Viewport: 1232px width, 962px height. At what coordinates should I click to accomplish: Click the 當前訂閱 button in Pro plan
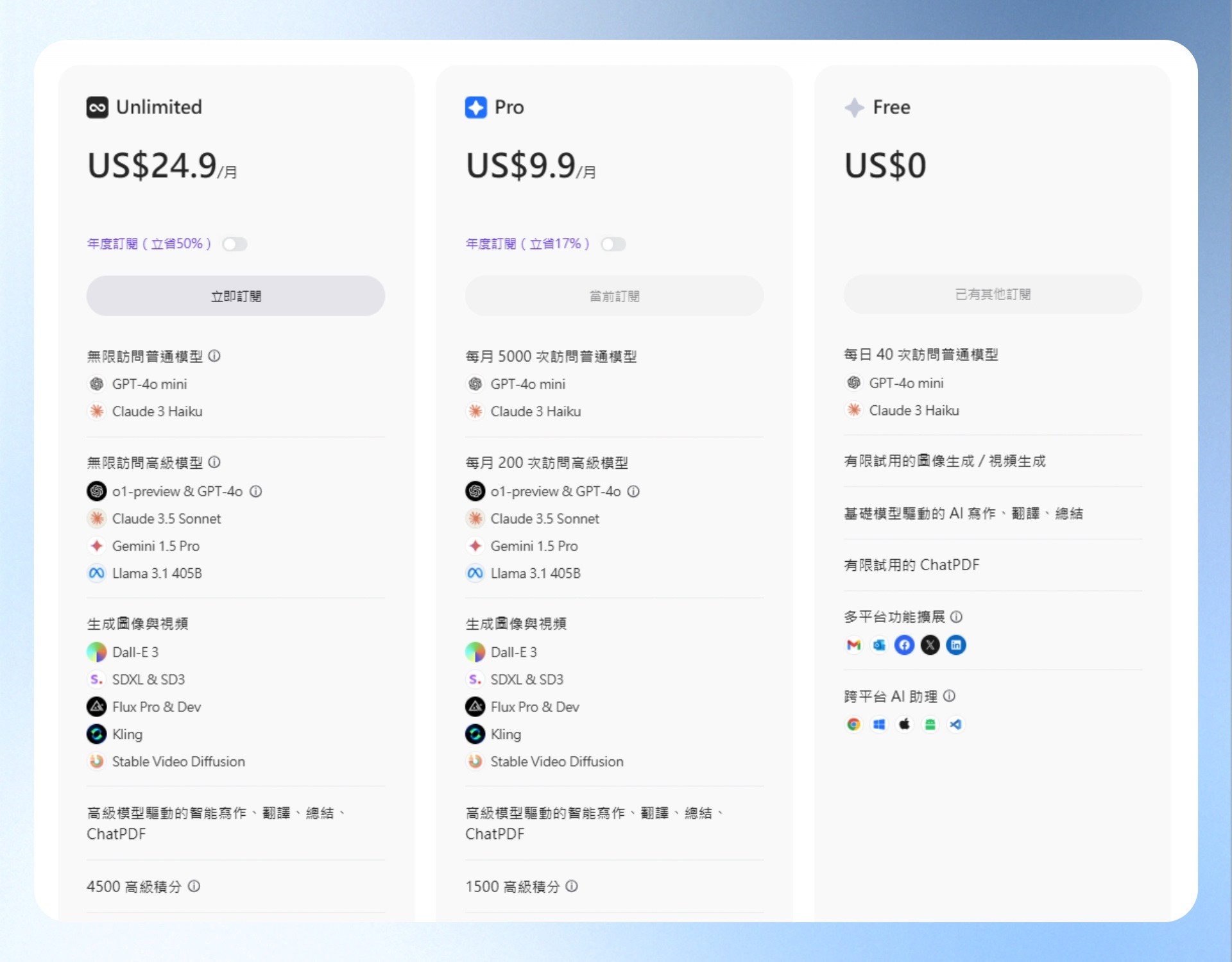pos(614,296)
